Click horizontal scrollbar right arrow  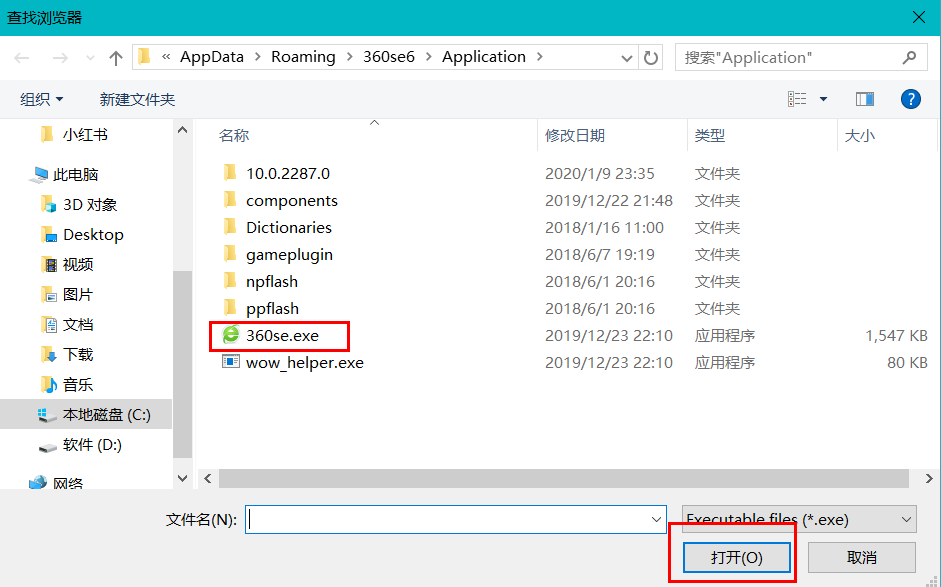click(928, 478)
